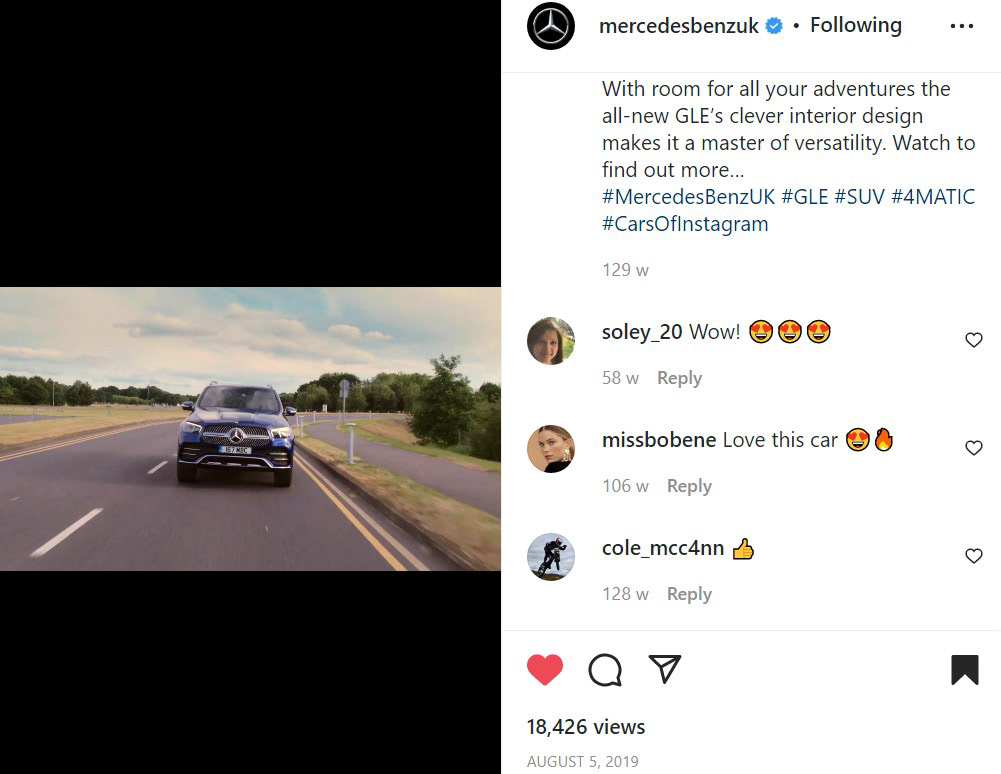Open the three-dot more options menu
Viewport: 1001px width, 774px height.
(961, 27)
